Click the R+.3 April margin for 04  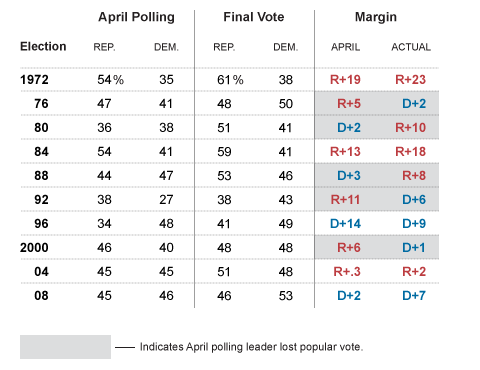(x=347, y=272)
